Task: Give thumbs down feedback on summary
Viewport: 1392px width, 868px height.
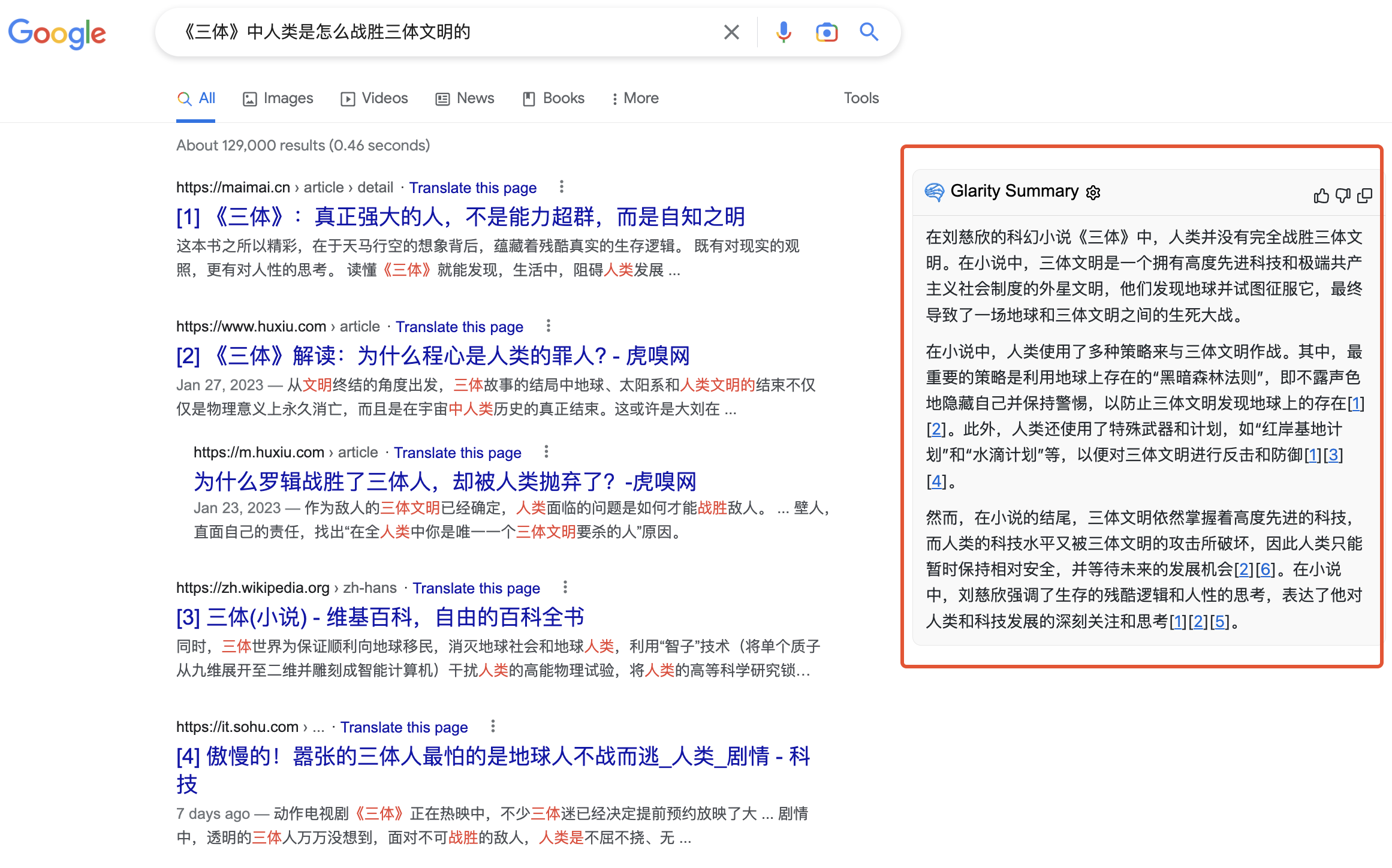Action: (x=1343, y=195)
